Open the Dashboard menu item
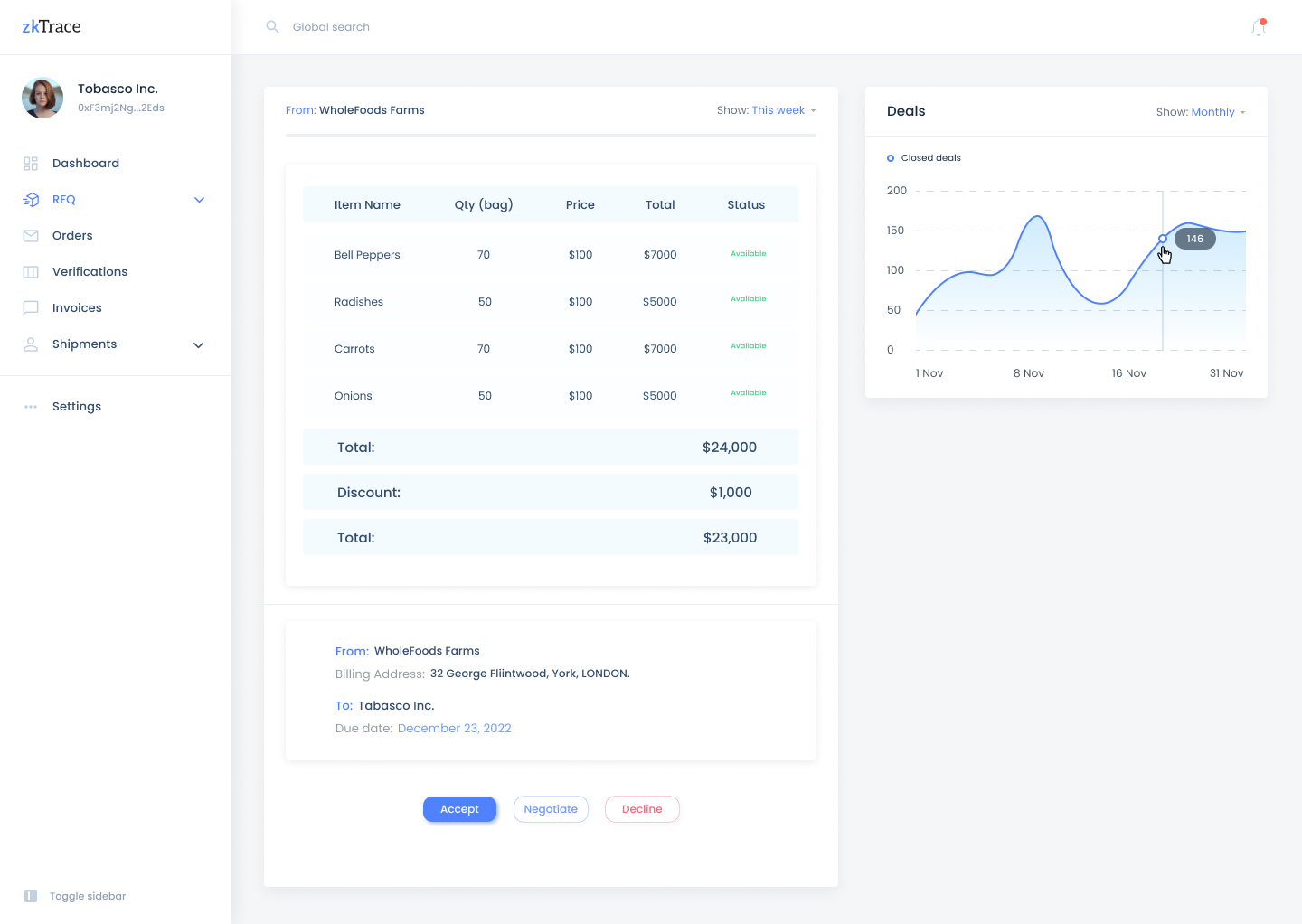The height and width of the screenshot is (924, 1302). (86, 164)
